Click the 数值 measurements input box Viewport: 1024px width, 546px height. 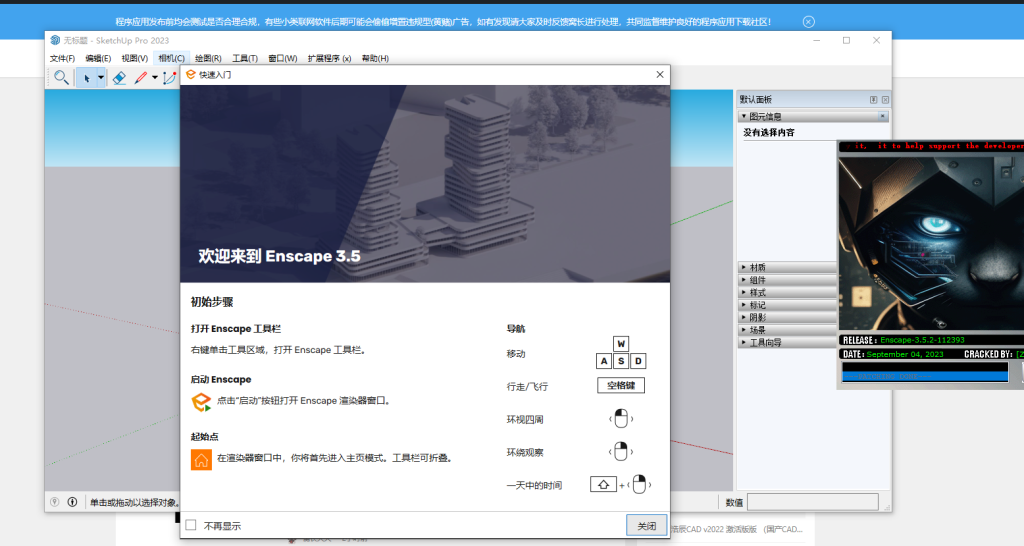812,502
